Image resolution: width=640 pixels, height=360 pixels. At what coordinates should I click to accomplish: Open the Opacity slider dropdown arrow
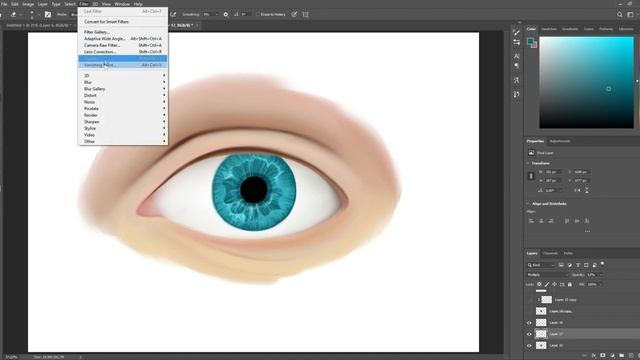(x=601, y=275)
